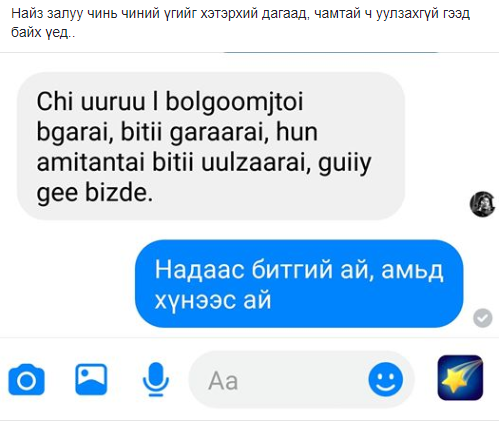Click the word Chi starting the grey message
Screen dimensions: 499x421
point(55,101)
